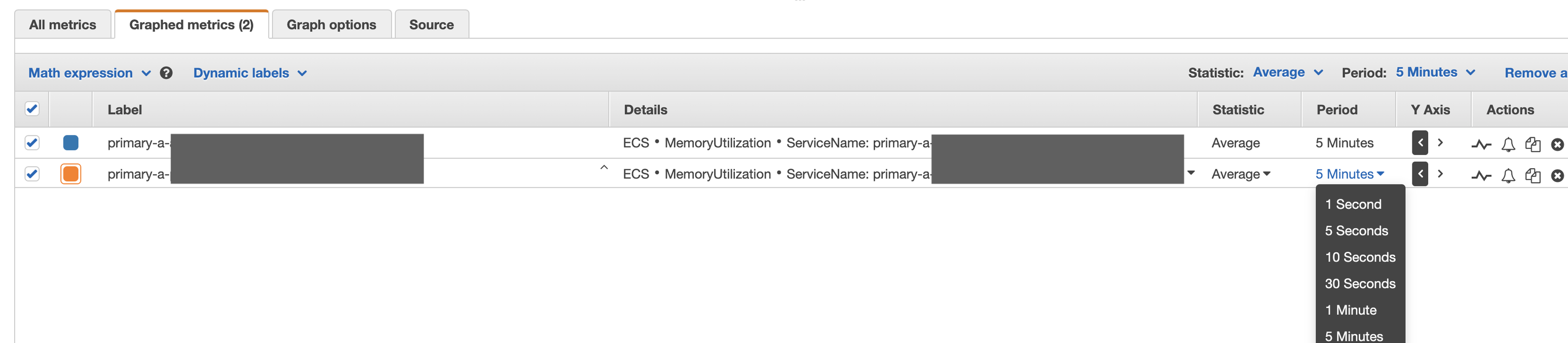Image resolution: width=1568 pixels, height=343 pixels.
Task: Click the orange color swatch of second metric
Action: (x=70, y=174)
